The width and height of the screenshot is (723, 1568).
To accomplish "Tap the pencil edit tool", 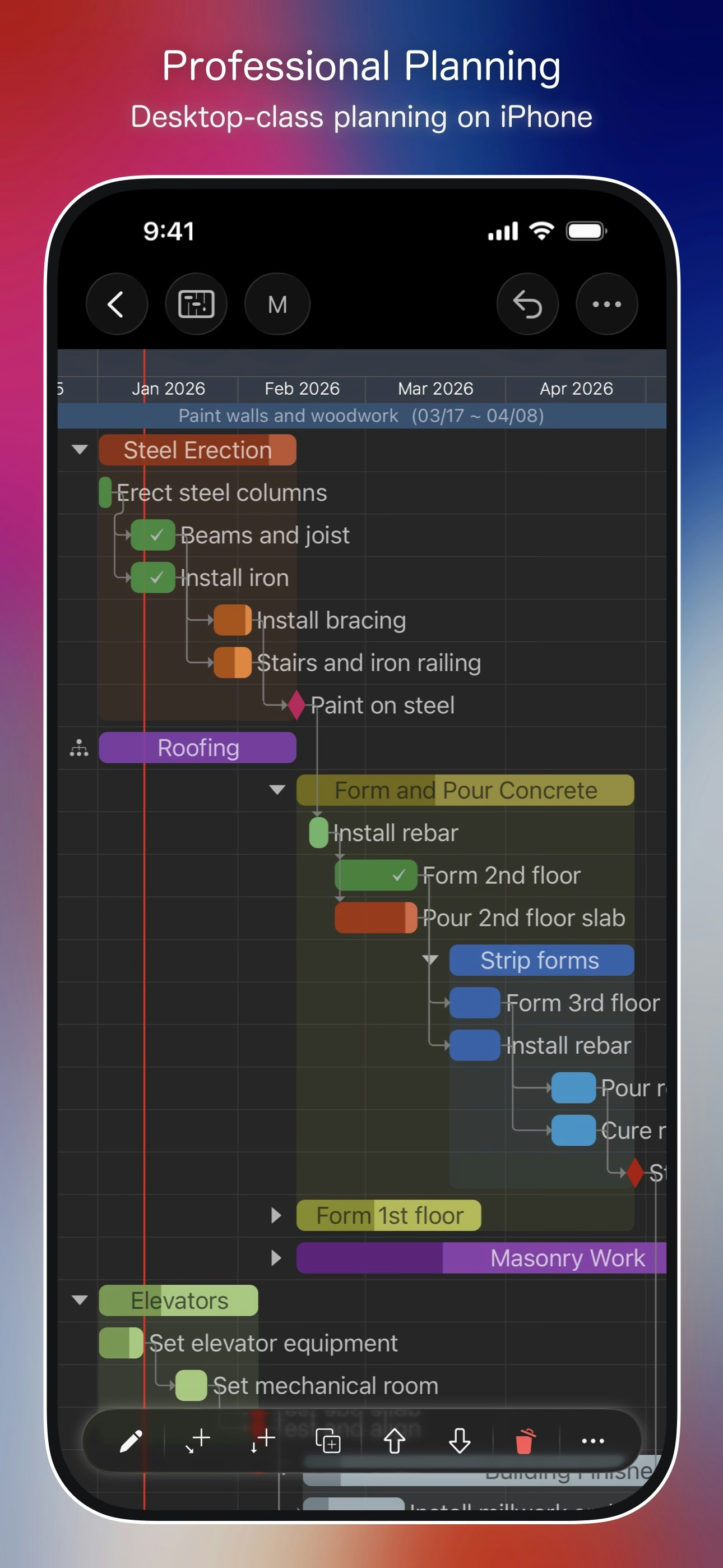I will coord(131,1441).
